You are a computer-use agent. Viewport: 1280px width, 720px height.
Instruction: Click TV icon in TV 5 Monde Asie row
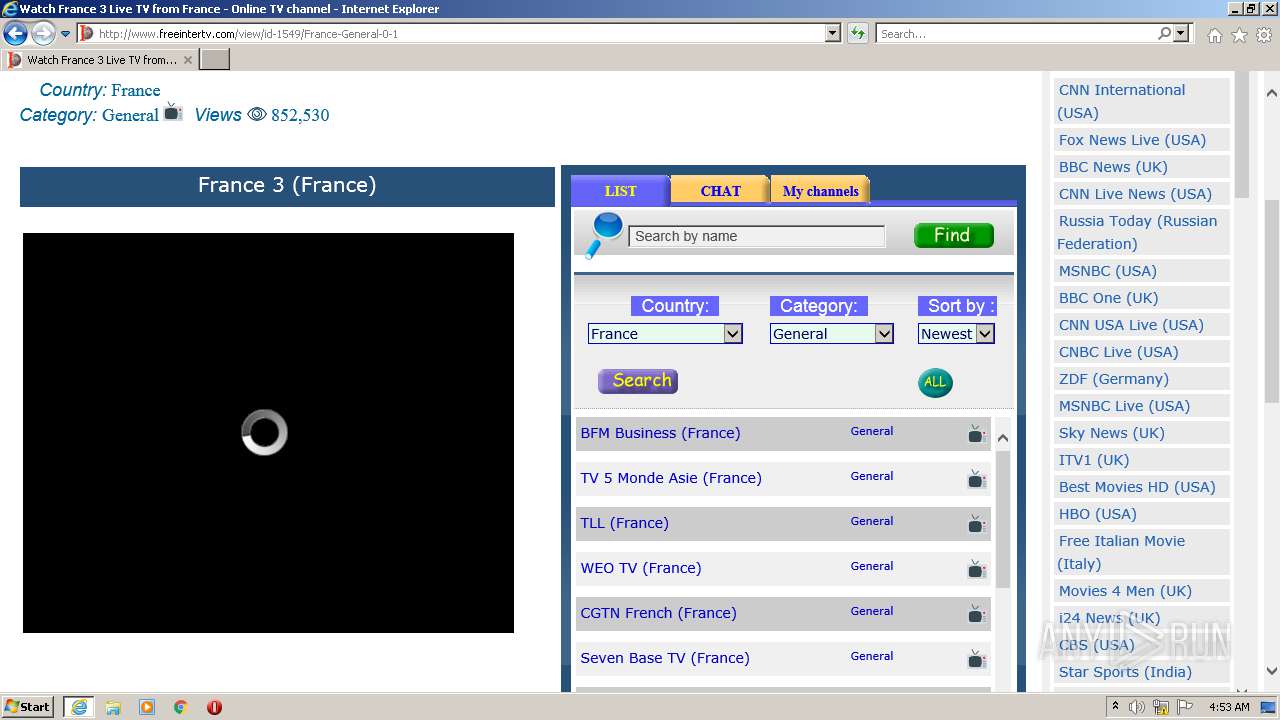(x=976, y=478)
